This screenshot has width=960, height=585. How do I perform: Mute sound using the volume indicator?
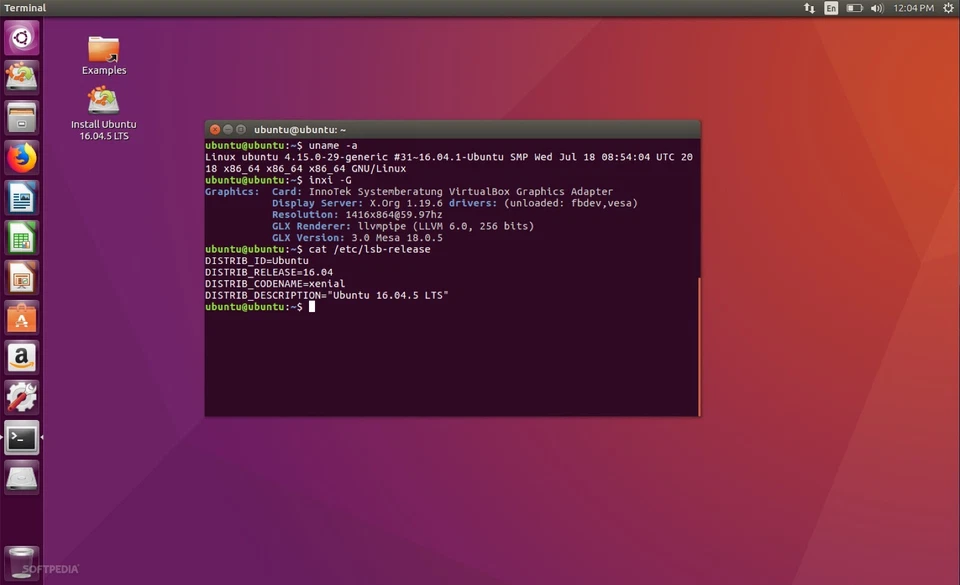(x=876, y=8)
